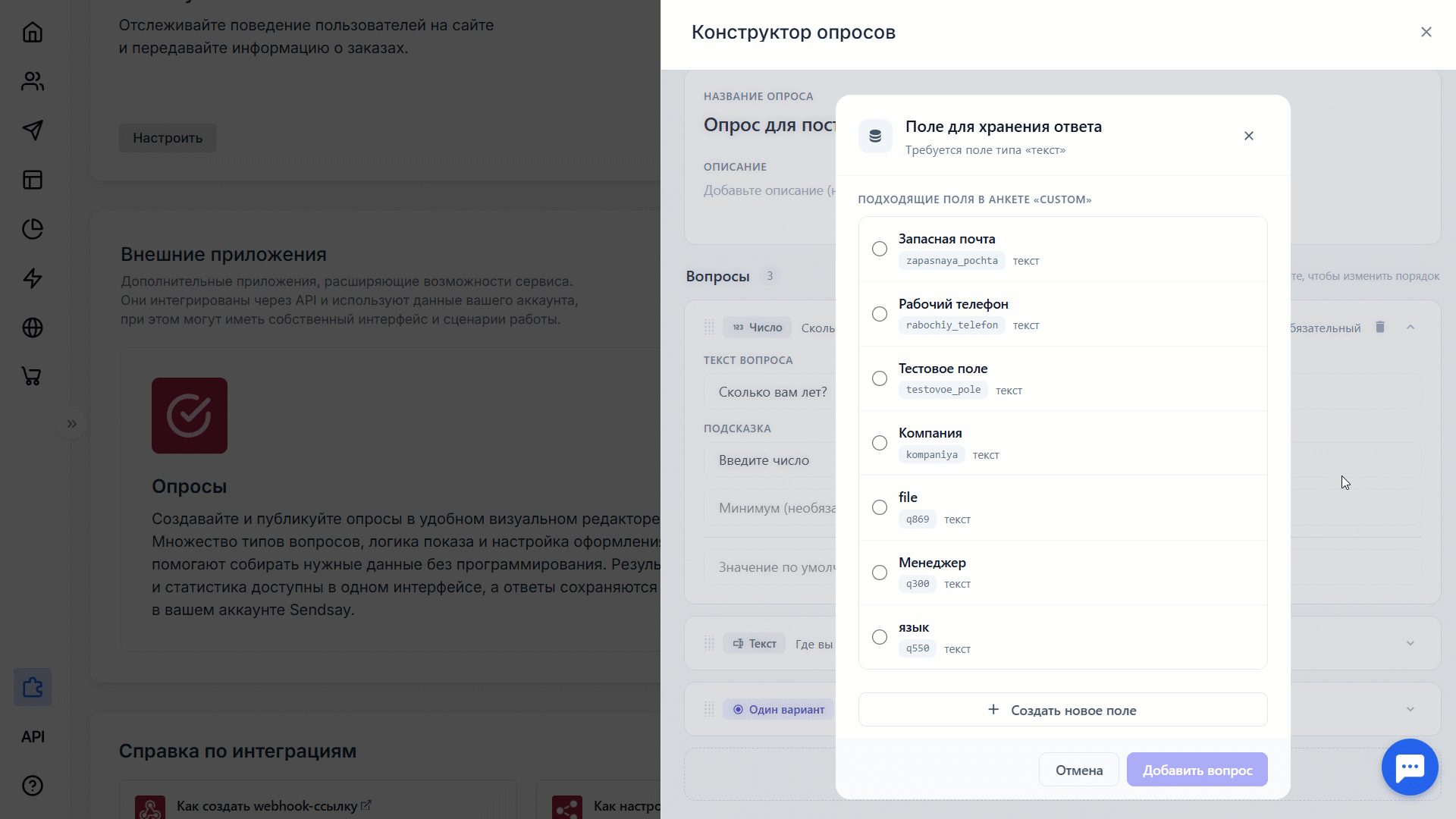Open the shopping cart icon in sidebar
Viewport: 1456px width, 819px height.
click(x=33, y=377)
